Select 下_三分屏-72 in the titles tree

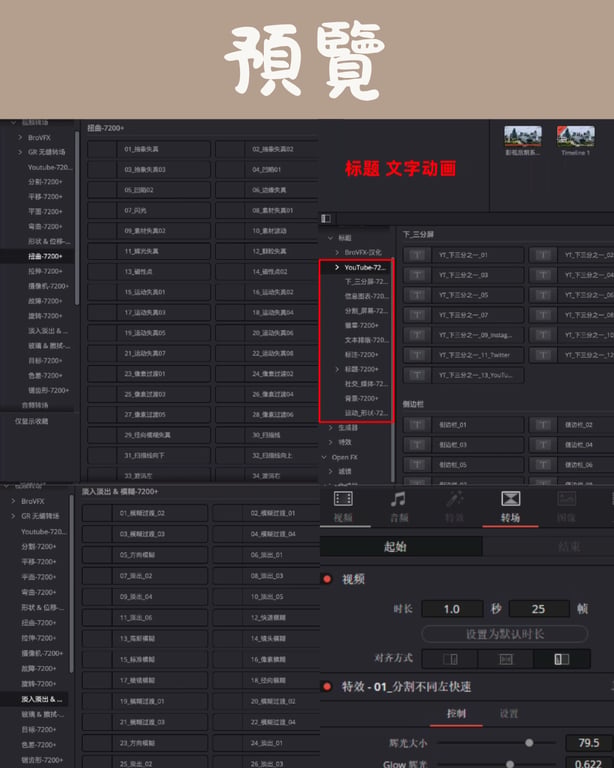pos(366,282)
